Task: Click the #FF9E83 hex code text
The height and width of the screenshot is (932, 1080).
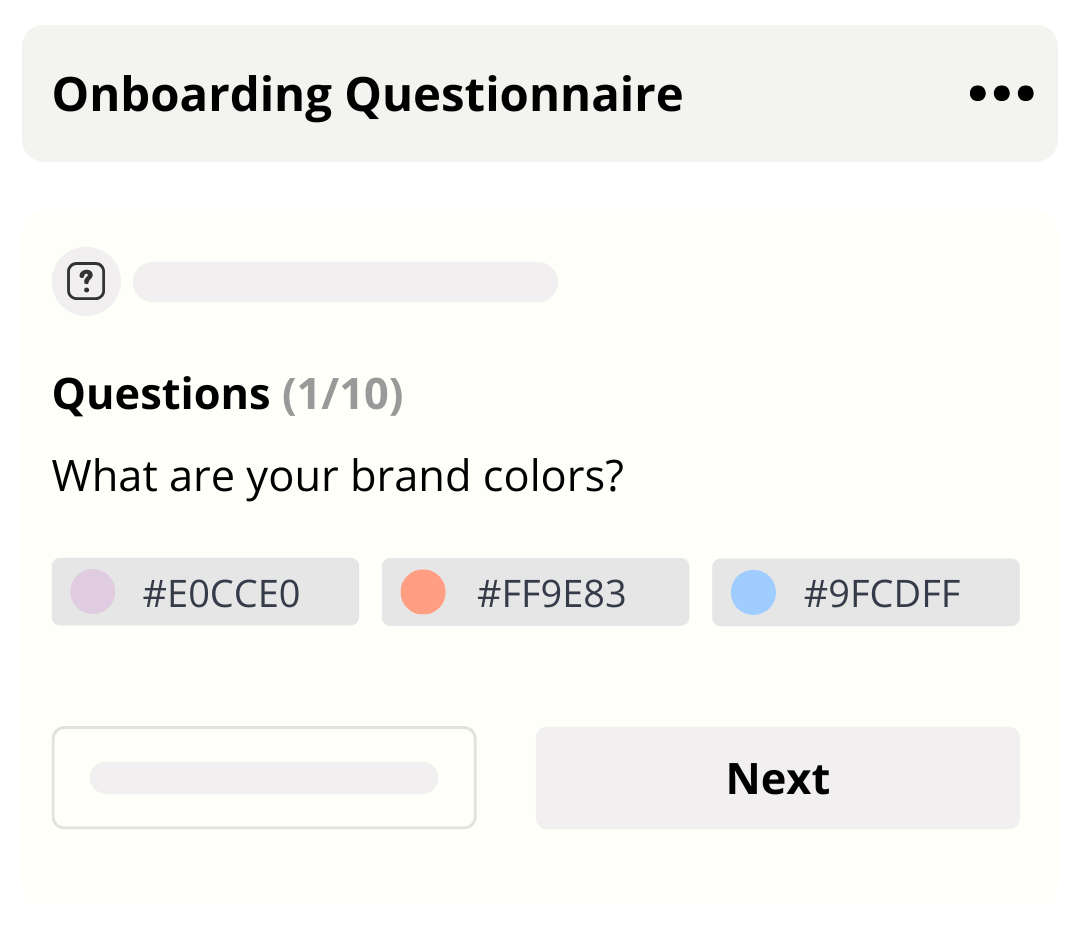Action: [x=551, y=594]
